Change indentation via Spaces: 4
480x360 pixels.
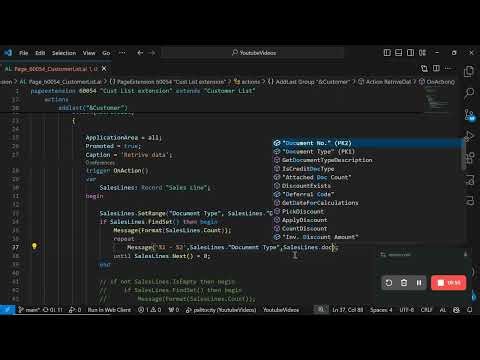point(381,310)
